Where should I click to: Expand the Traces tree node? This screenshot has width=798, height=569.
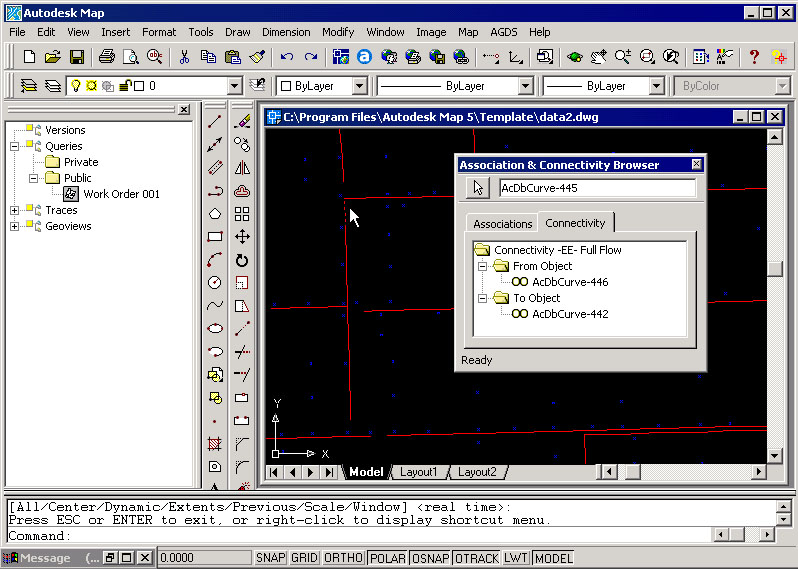(15, 210)
